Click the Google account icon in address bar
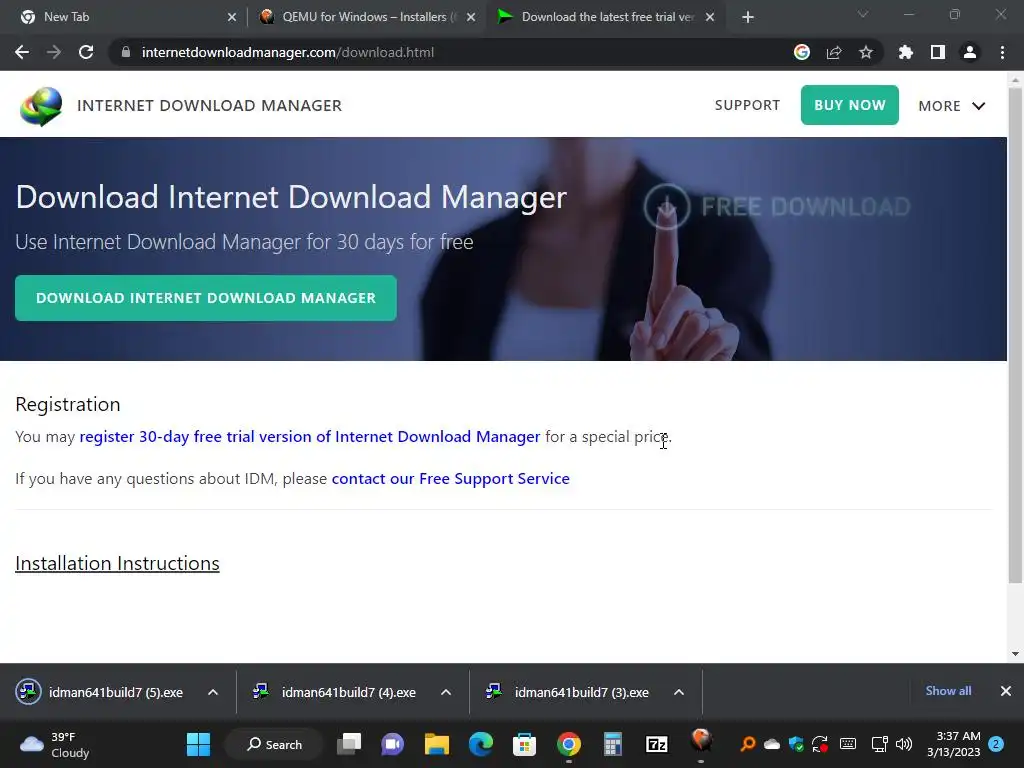 pos(801,52)
